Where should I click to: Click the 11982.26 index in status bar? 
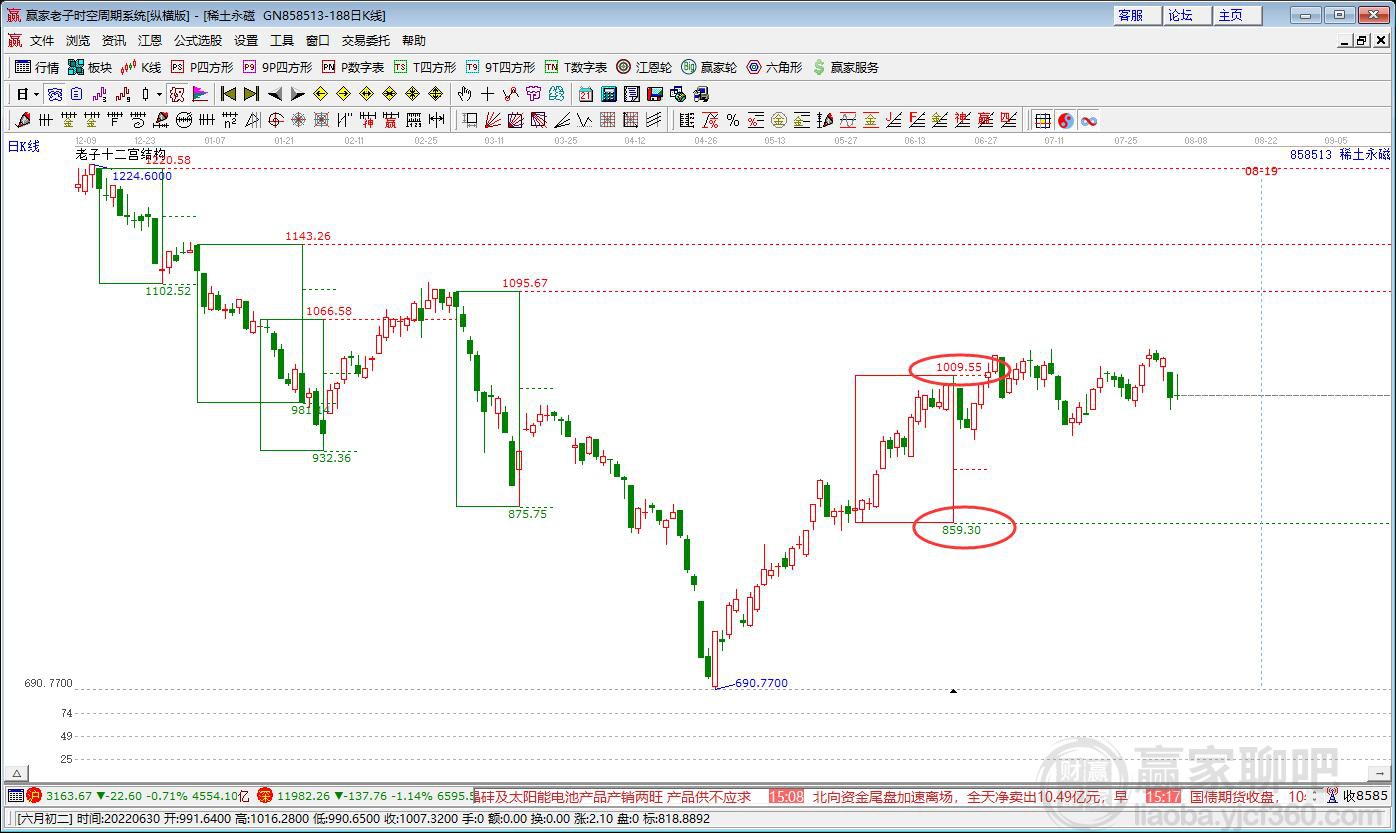(305, 796)
